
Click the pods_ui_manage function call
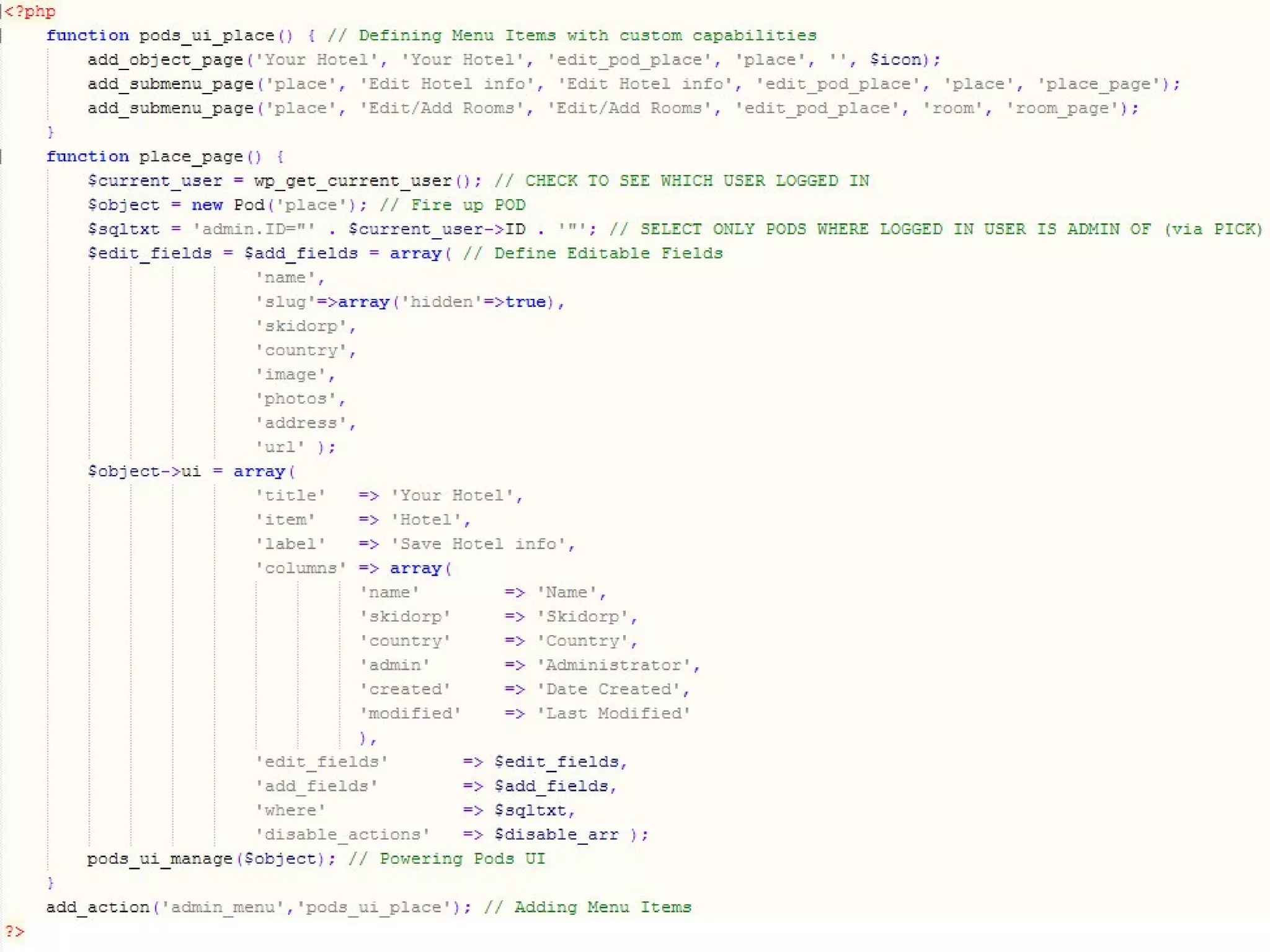[159, 858]
